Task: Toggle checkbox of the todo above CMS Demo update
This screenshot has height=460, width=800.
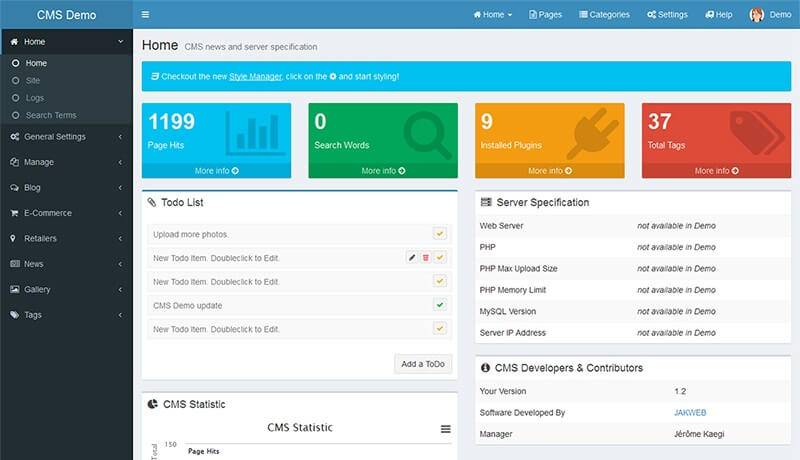Action: (x=439, y=281)
